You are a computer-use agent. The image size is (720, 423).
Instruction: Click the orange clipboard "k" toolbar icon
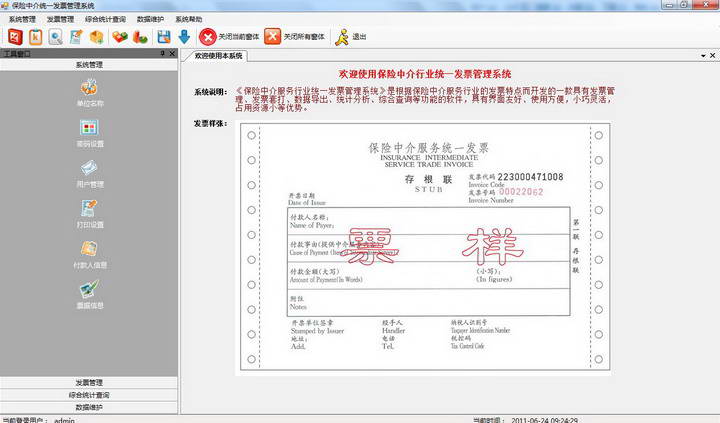[35, 37]
